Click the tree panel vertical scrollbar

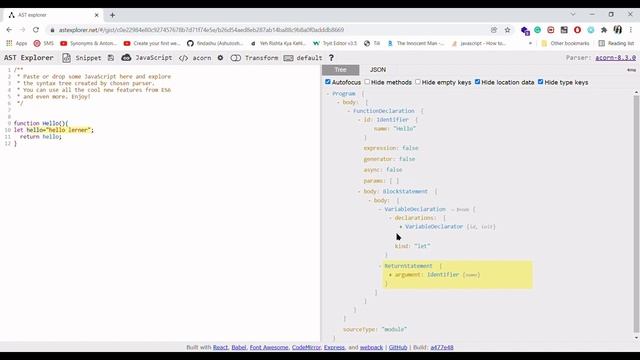636,214
